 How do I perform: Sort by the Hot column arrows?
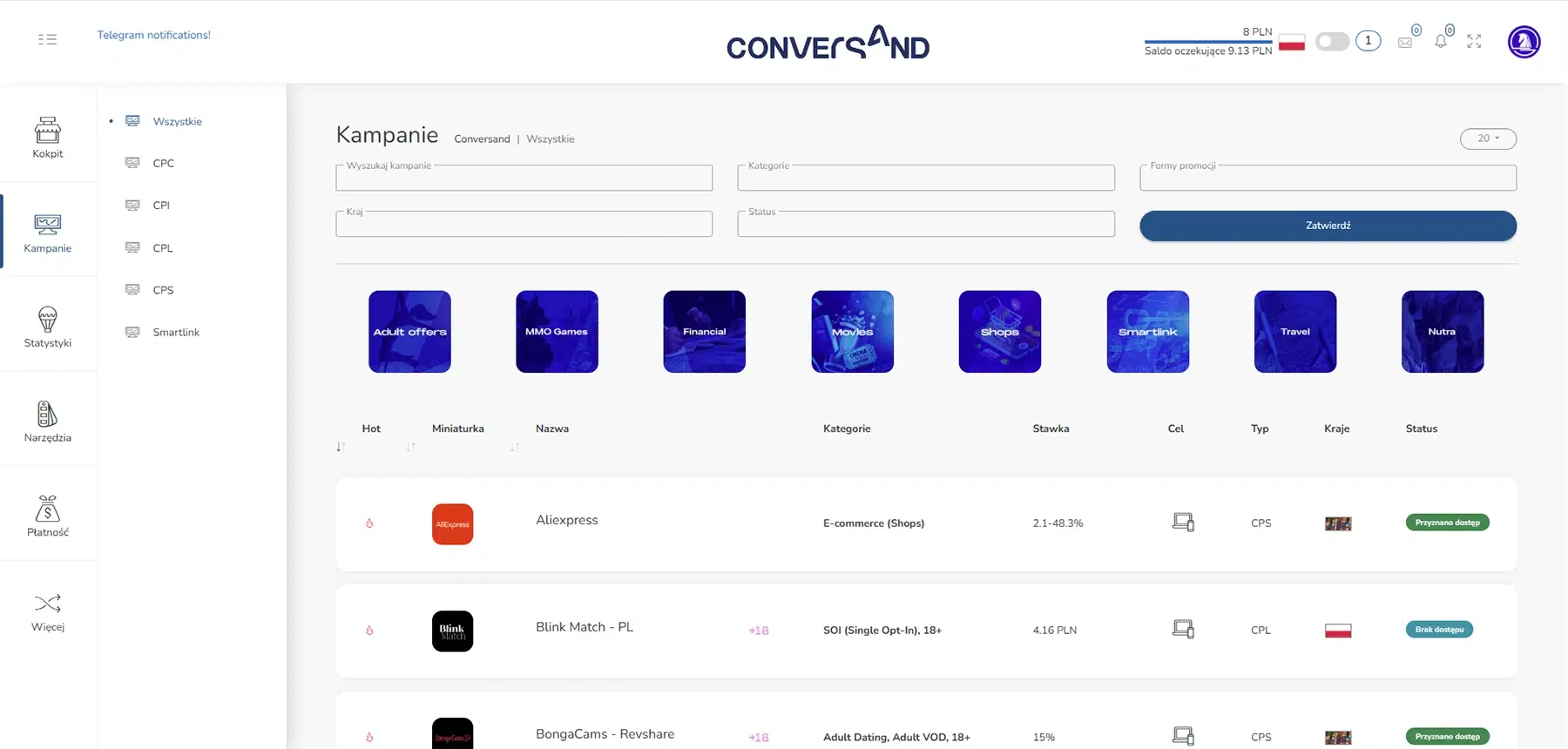[x=341, y=447]
